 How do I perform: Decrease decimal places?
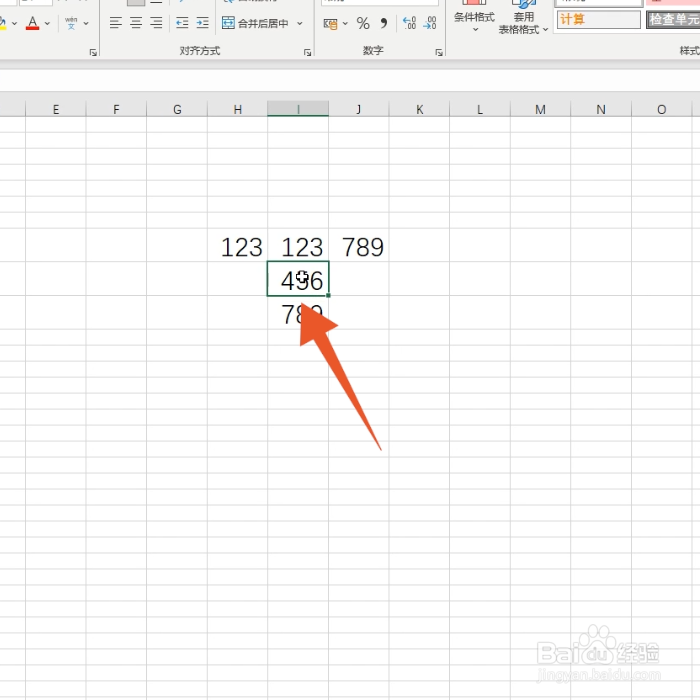(429, 23)
